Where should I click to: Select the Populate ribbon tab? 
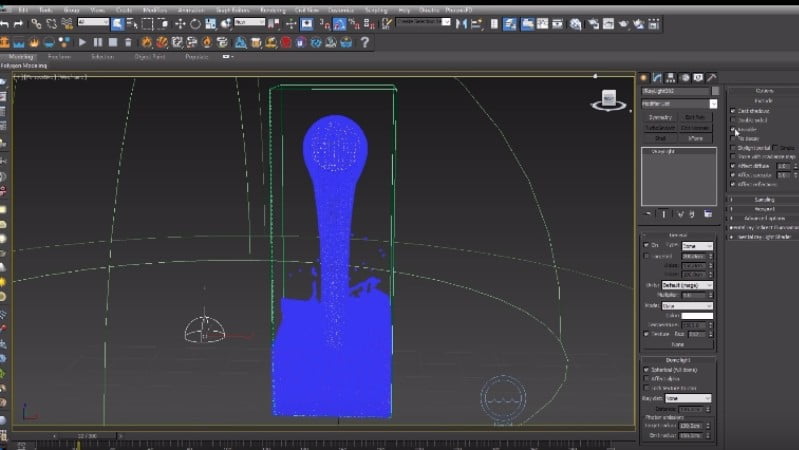click(x=197, y=57)
